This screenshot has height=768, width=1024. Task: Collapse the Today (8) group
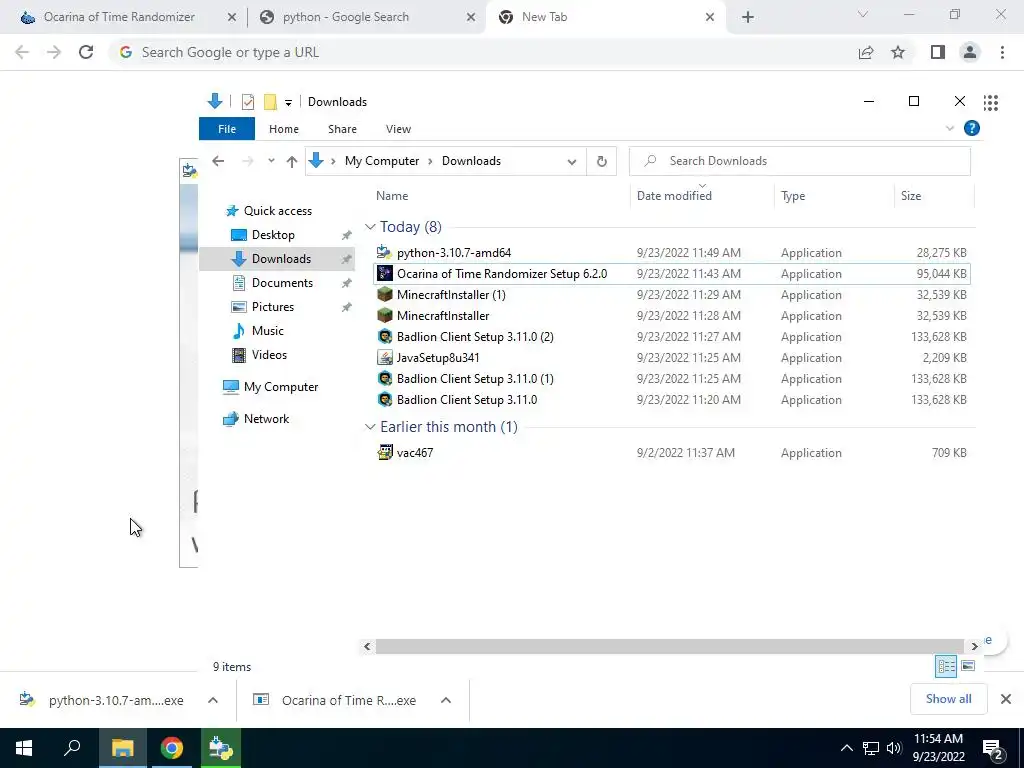[370, 227]
